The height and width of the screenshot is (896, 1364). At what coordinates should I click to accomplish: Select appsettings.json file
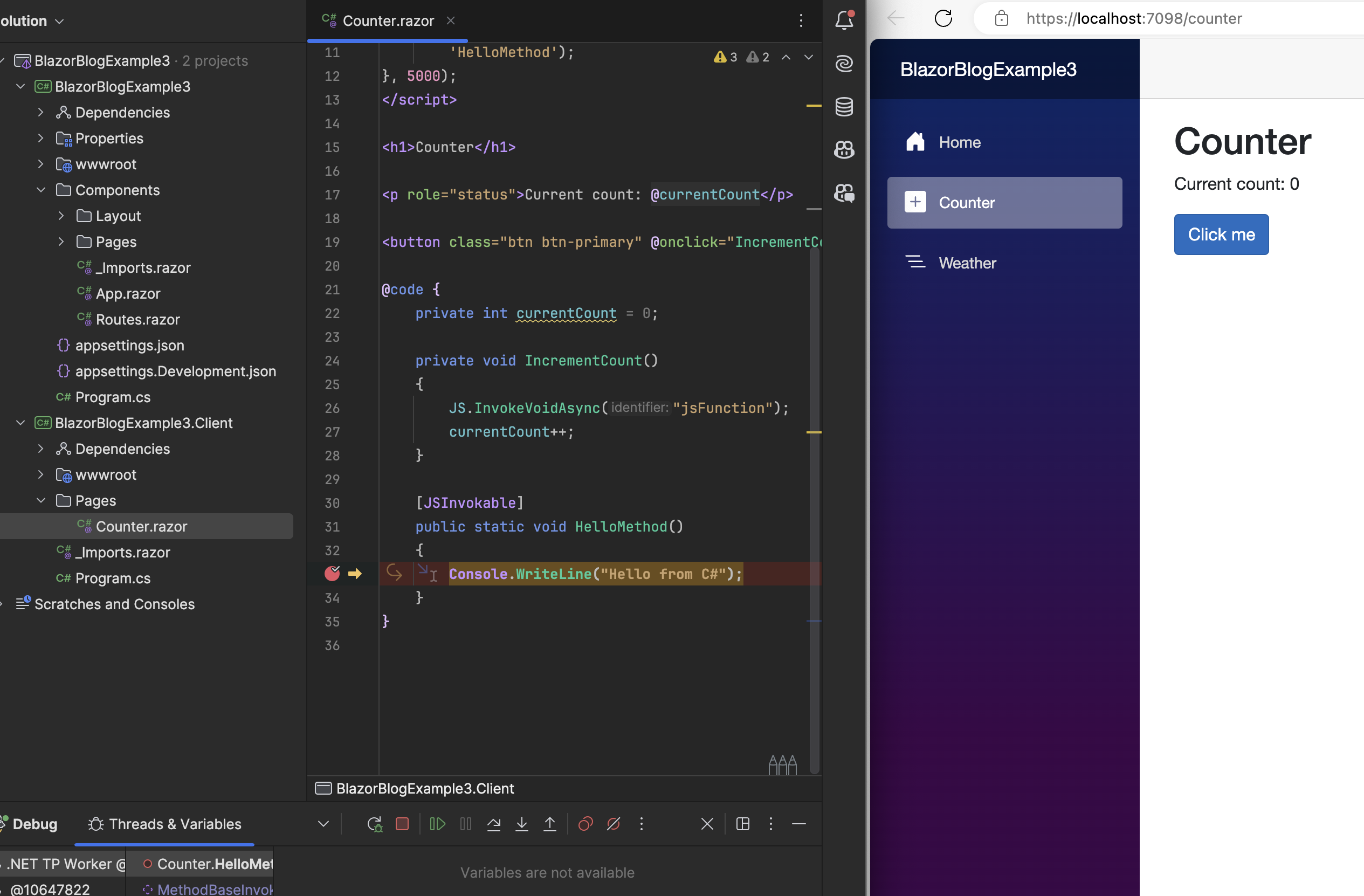click(x=129, y=345)
